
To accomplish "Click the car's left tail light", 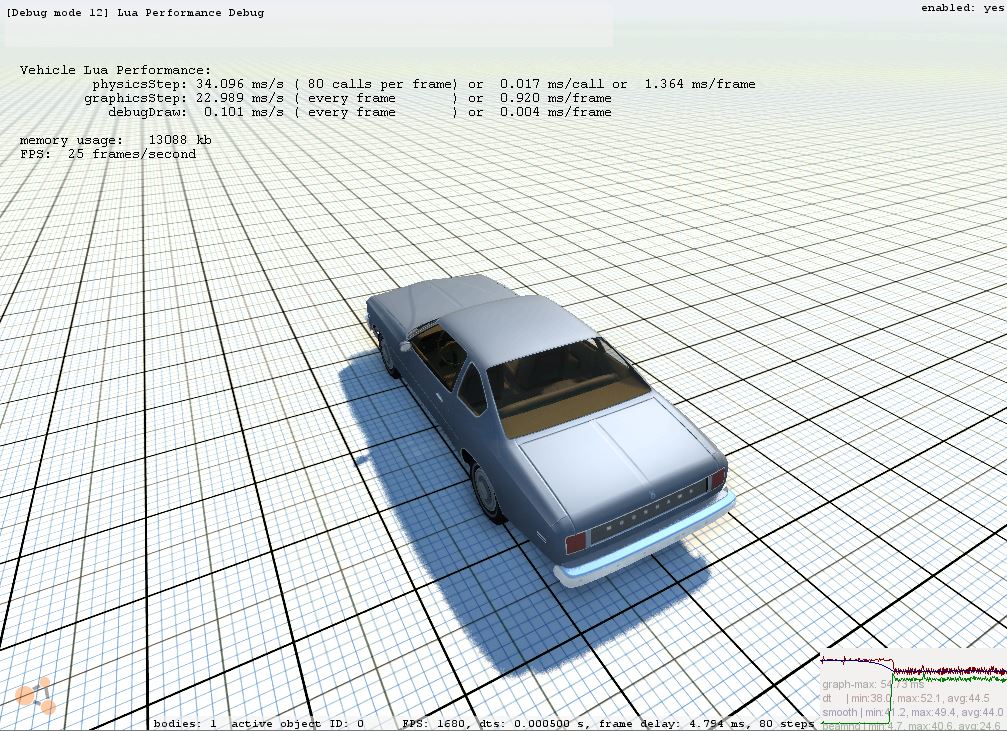I will 575,543.
